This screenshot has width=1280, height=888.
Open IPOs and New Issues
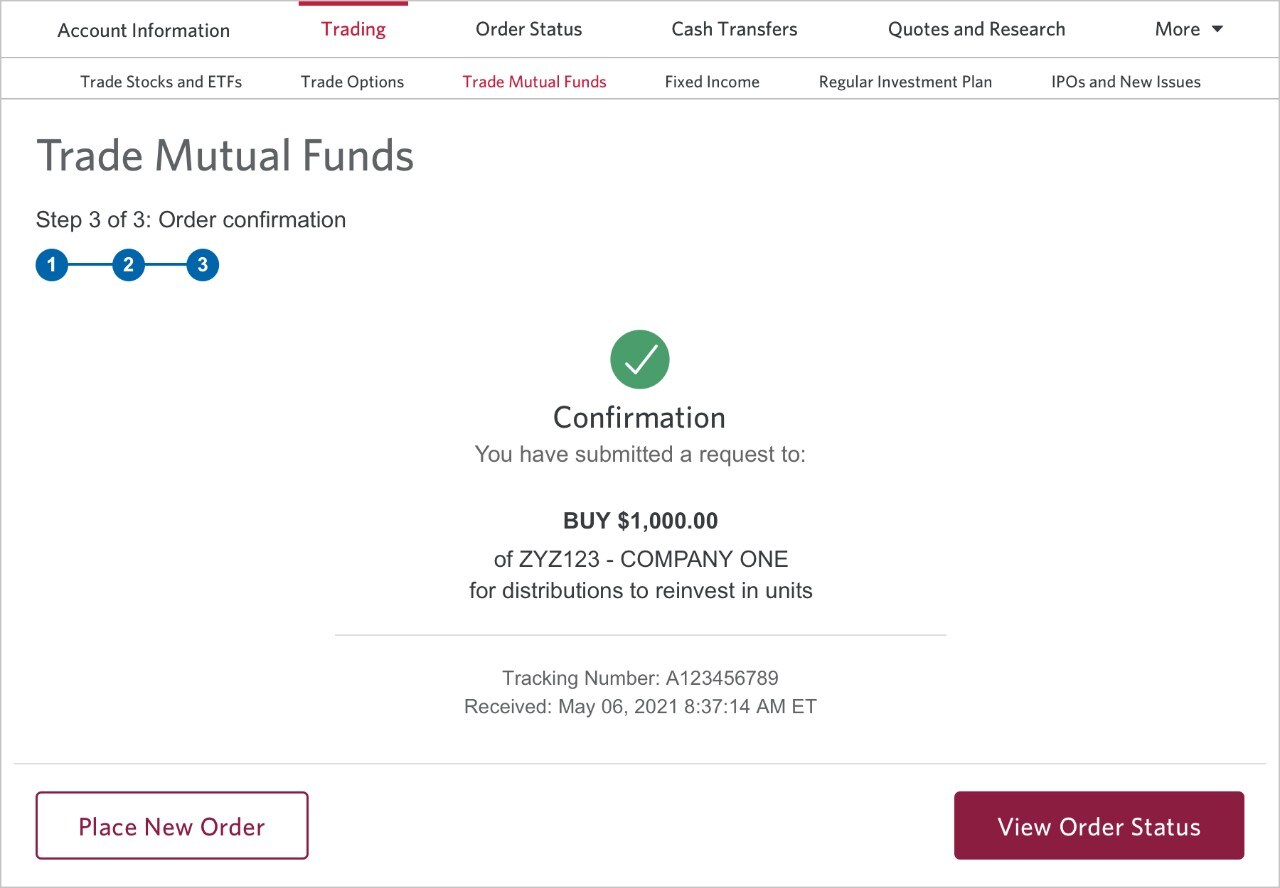tap(1126, 82)
